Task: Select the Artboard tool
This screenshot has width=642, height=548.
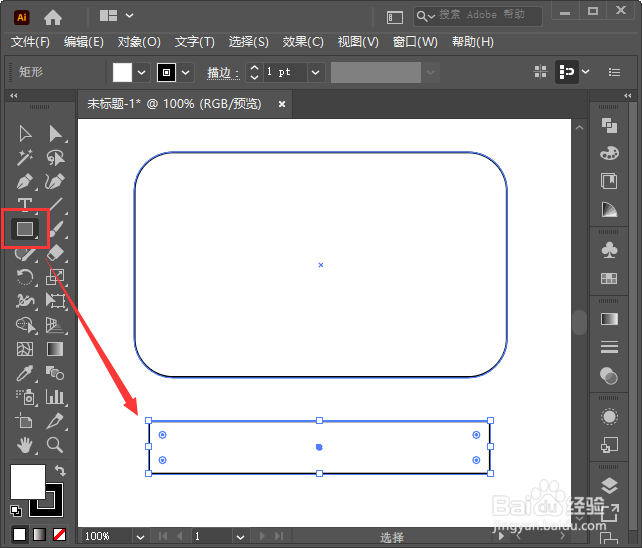Action: coord(24,421)
